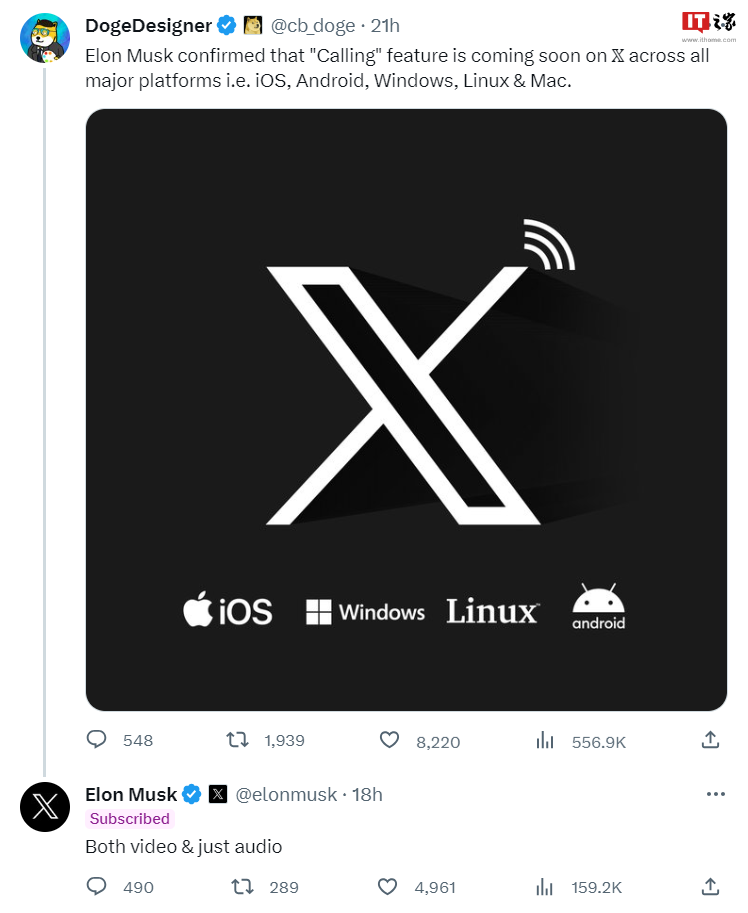Retweet Elon Musk's reply

pos(242,886)
